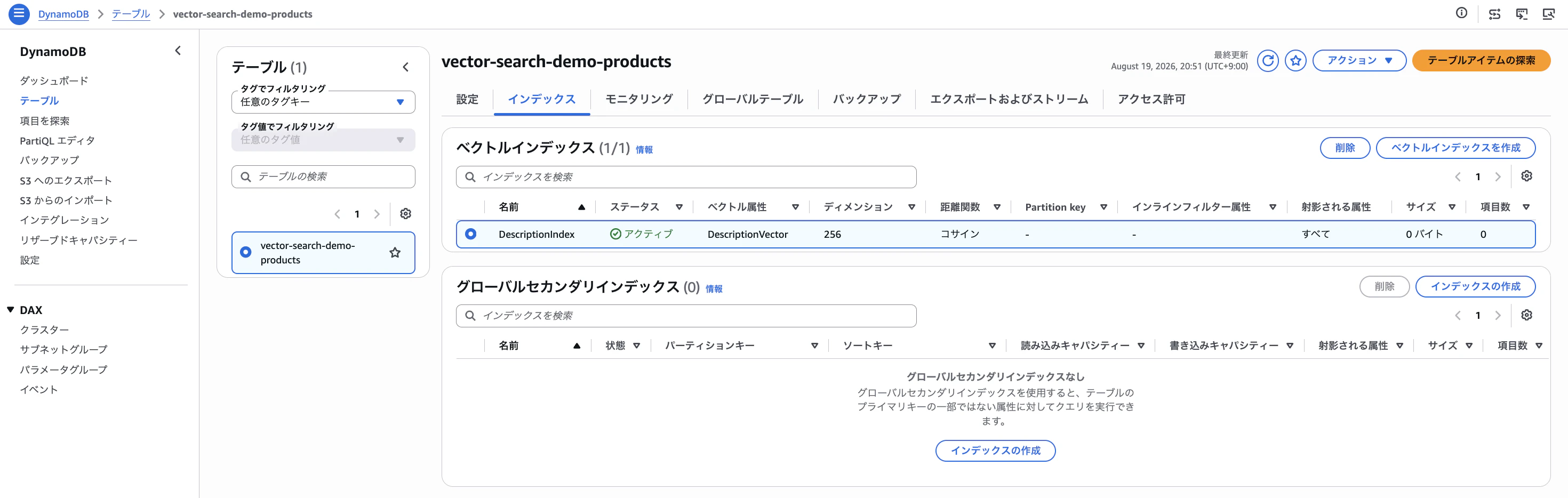This screenshot has width=1568, height=498.
Task: Click DescriptionVector cell text
Action: pyautogui.click(x=748, y=235)
